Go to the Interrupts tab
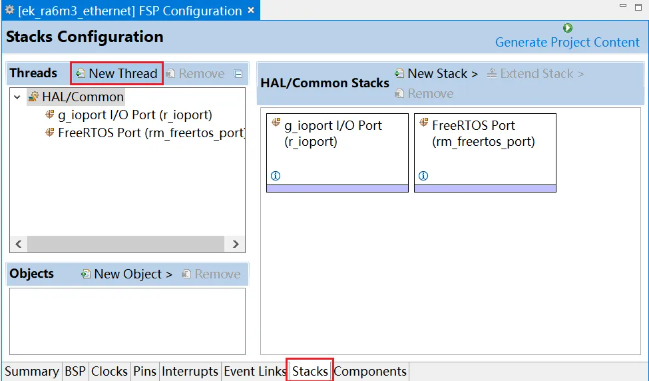The height and width of the screenshot is (381, 649). coord(190,371)
